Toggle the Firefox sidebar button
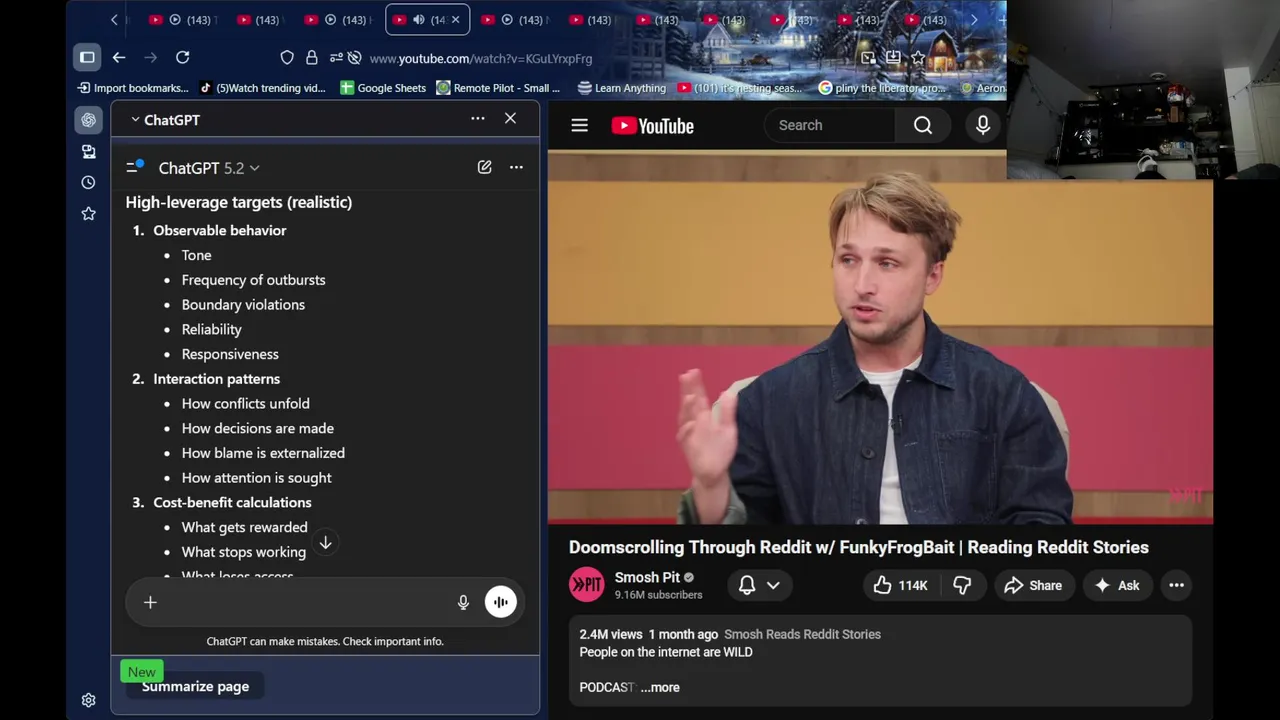The height and width of the screenshot is (720, 1280). [x=87, y=57]
